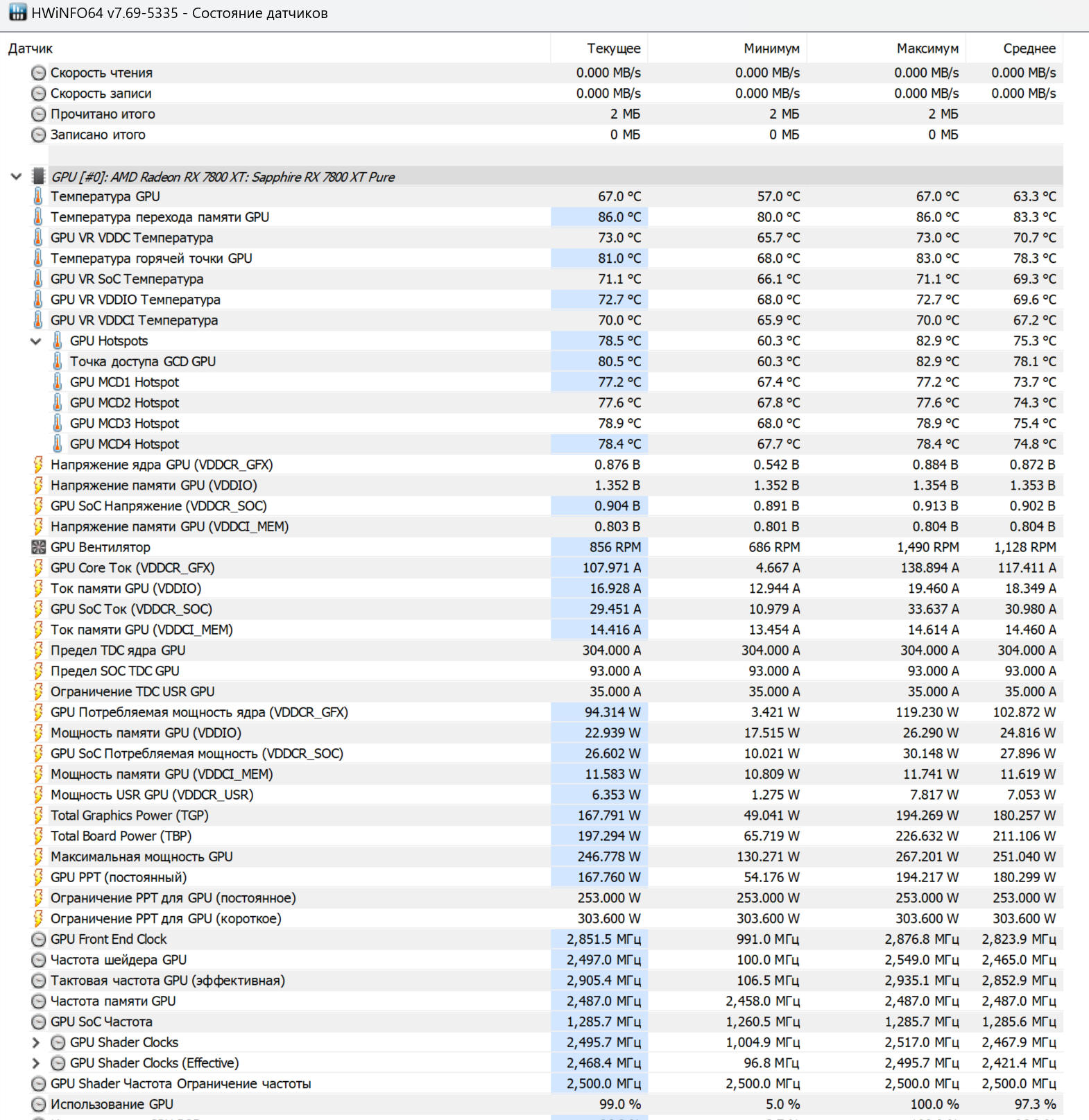Viewport: 1089px width, 1120px height.
Task: Click the Предел SOC TDC GPU label
Action: [x=115, y=671]
